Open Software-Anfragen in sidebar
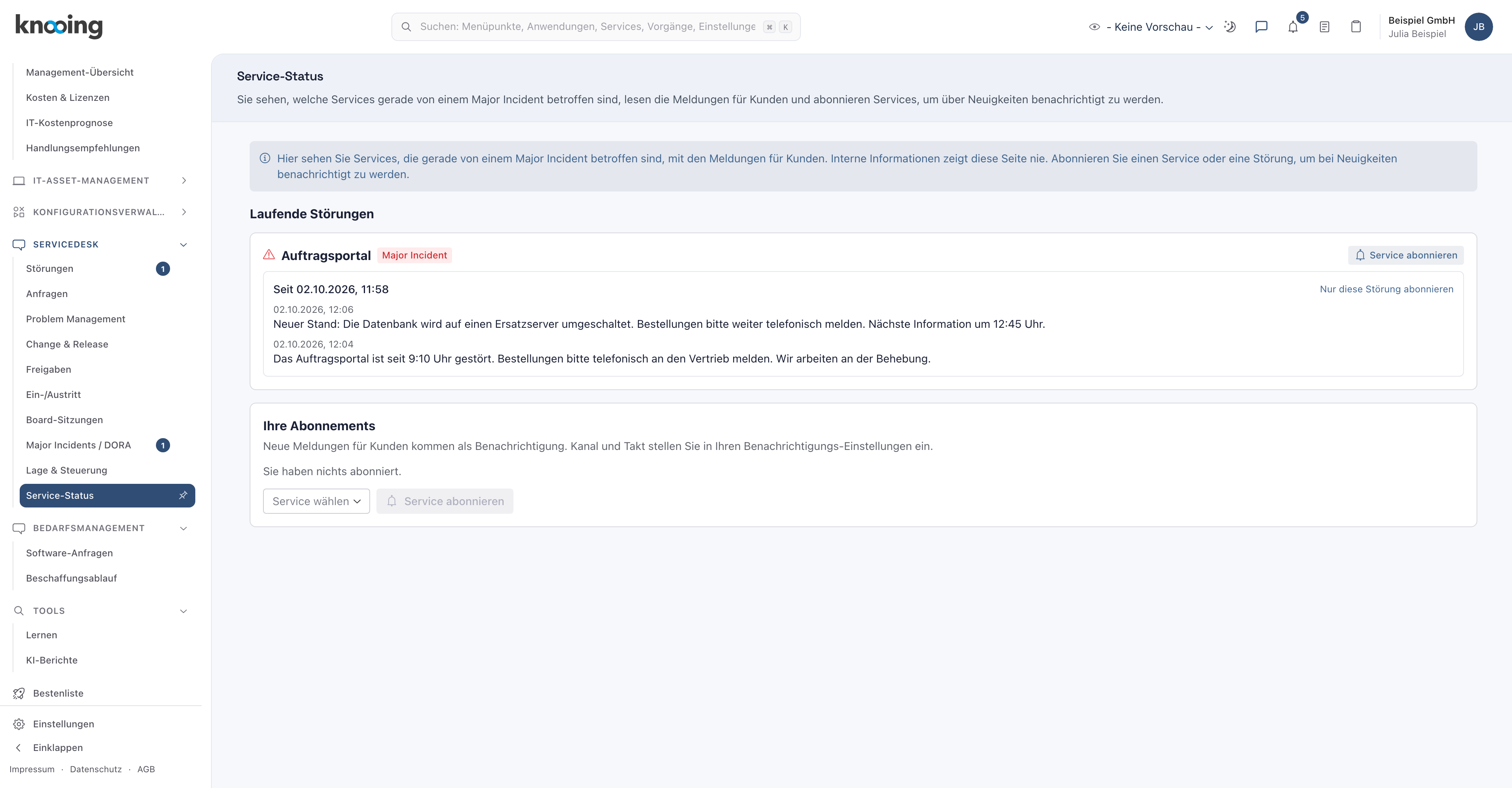Screen dimensions: 1512x788 107,553
